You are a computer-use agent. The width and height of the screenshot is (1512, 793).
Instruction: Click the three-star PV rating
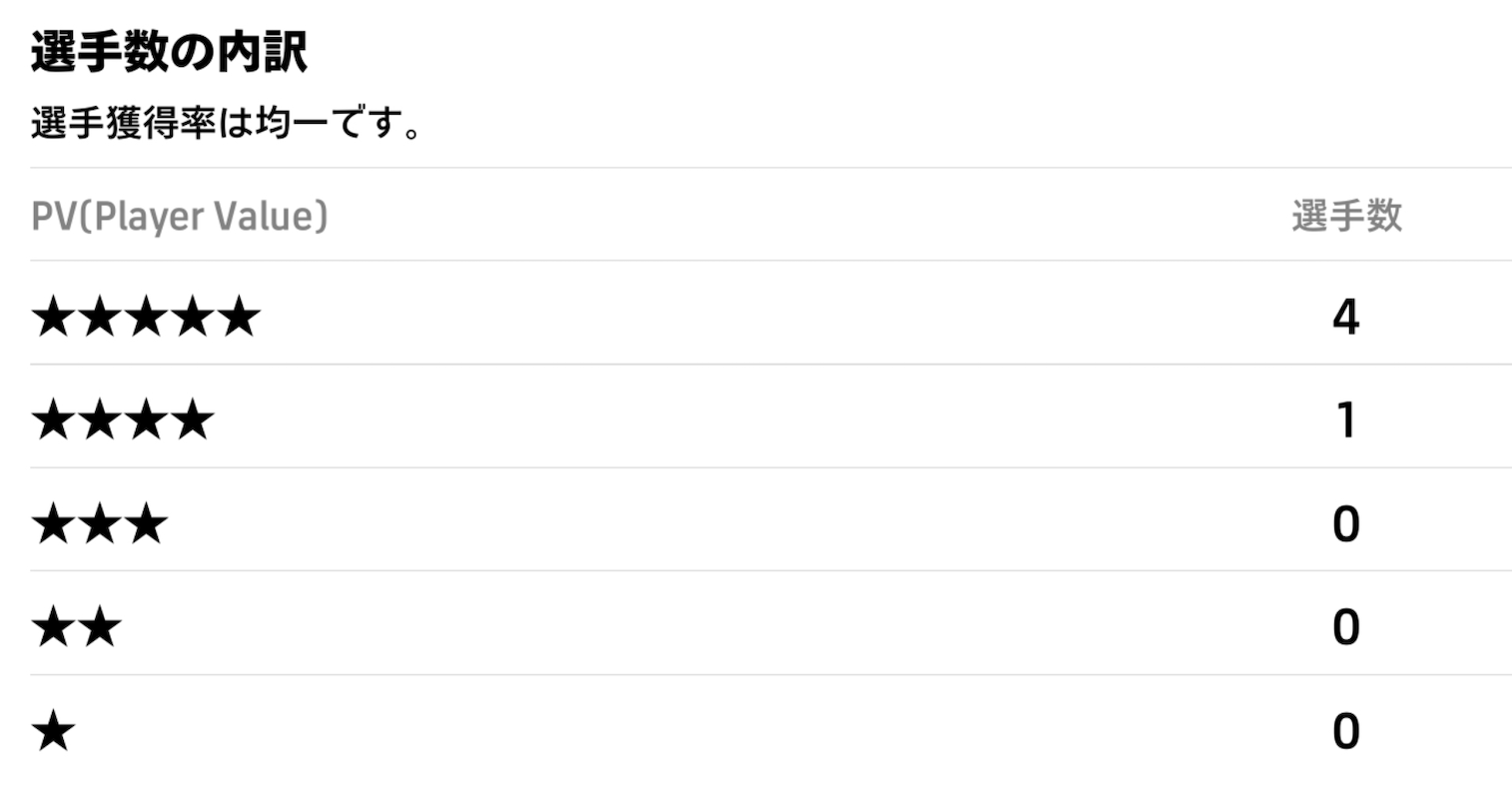(x=100, y=524)
